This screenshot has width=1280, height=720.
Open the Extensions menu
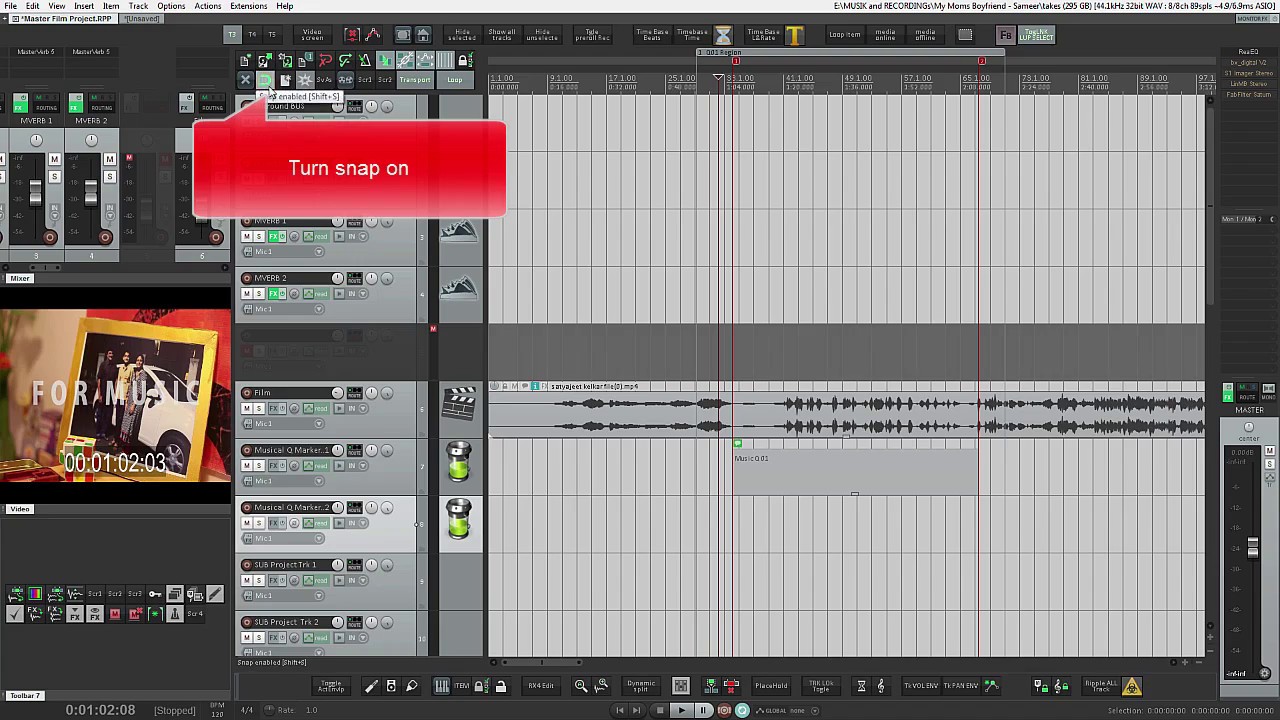249,6
